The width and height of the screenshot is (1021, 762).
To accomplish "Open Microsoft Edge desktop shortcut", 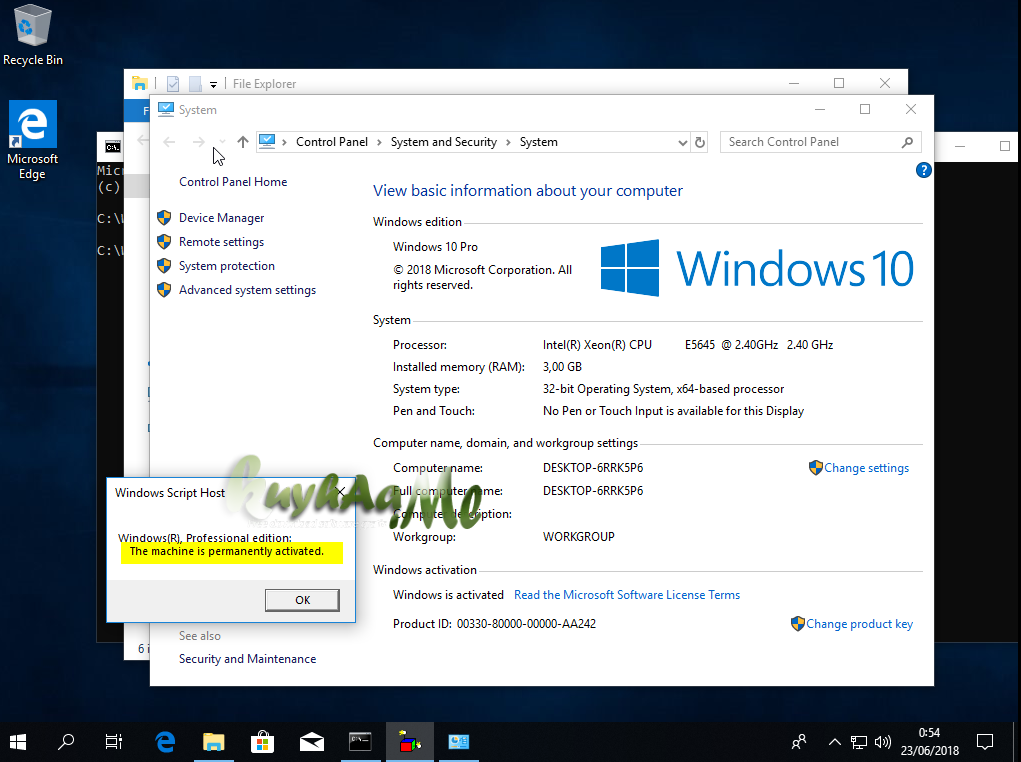I will point(33,140).
